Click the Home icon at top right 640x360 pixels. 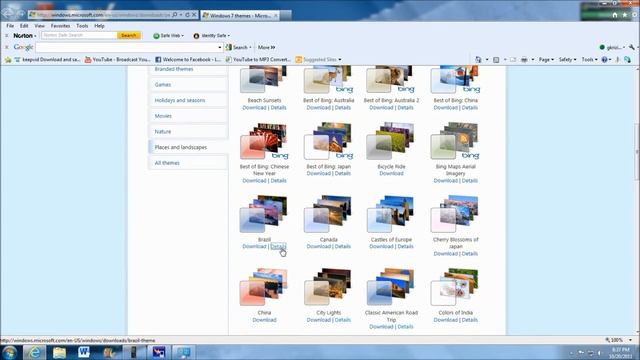615,15
